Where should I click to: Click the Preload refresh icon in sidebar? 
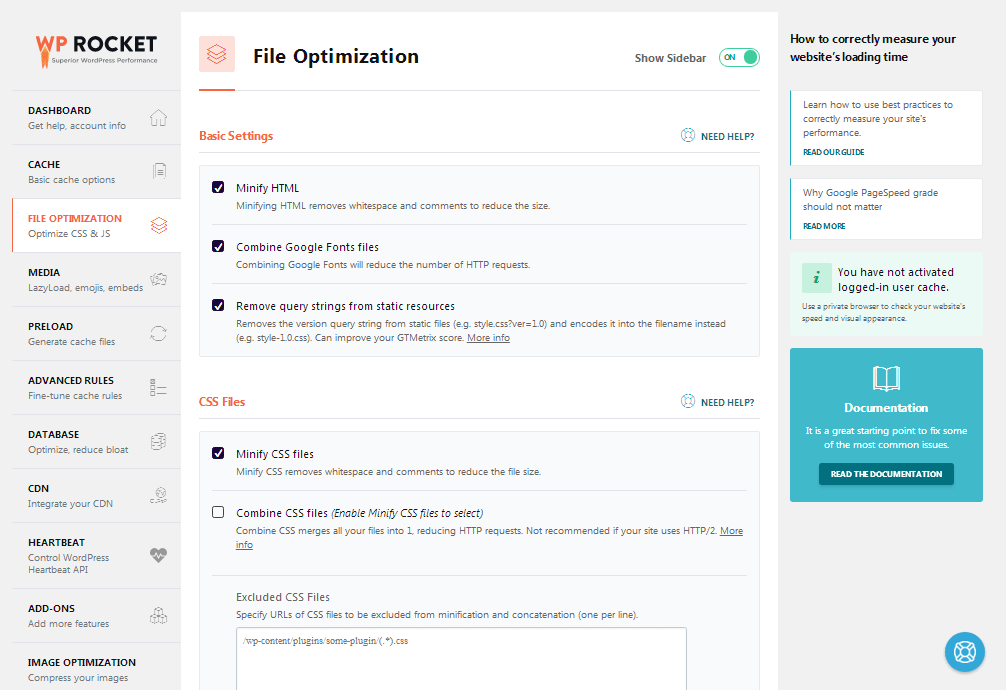tap(158, 333)
